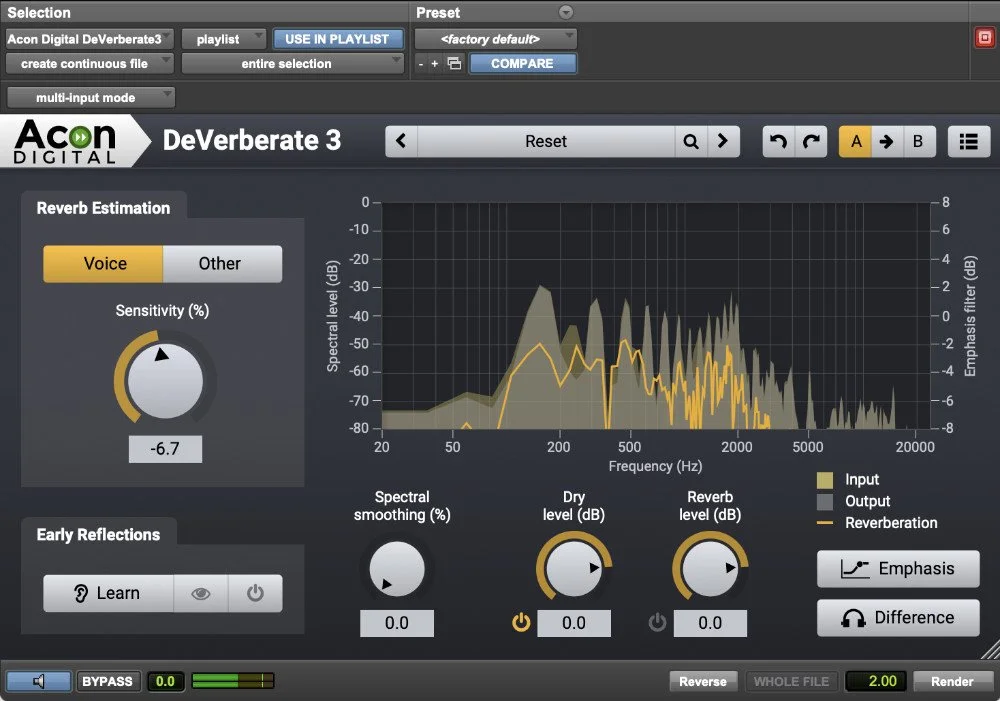This screenshot has width=1000, height=701.
Task: Open the plugin list menu icon
Action: 969,141
